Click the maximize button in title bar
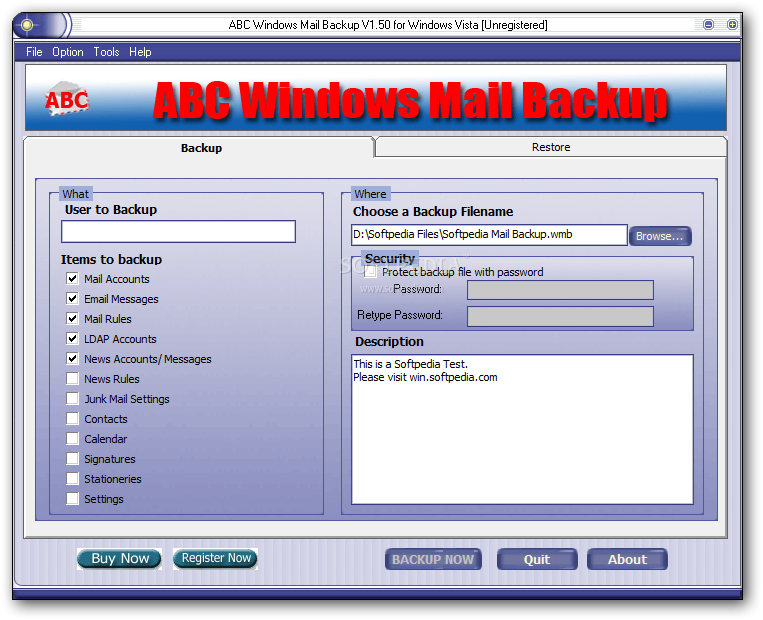Viewport: 763px width, 620px height. [x=732, y=24]
